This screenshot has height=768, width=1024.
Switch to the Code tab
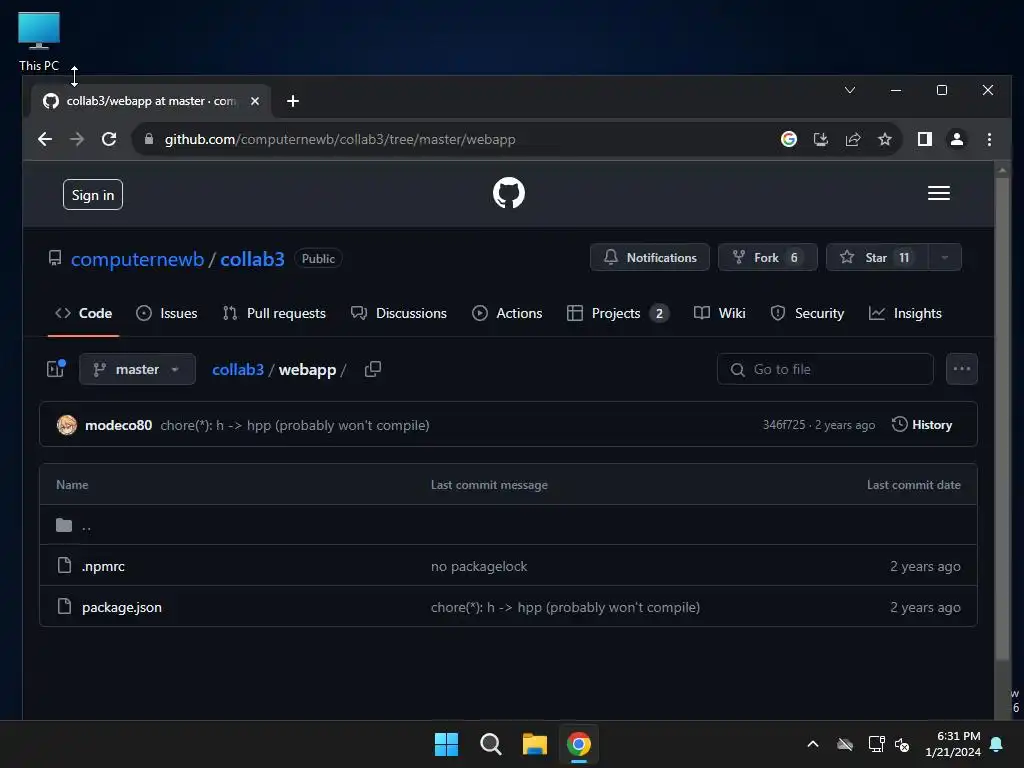point(84,313)
